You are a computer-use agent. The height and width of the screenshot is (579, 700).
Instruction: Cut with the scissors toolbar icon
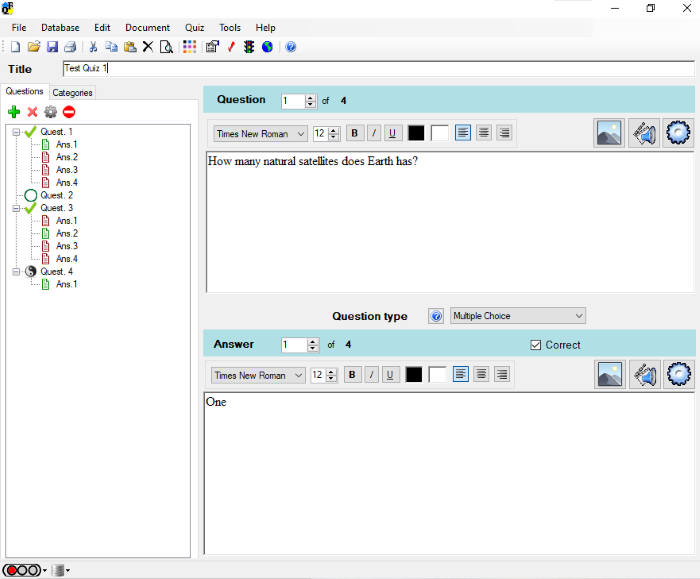[x=93, y=47]
